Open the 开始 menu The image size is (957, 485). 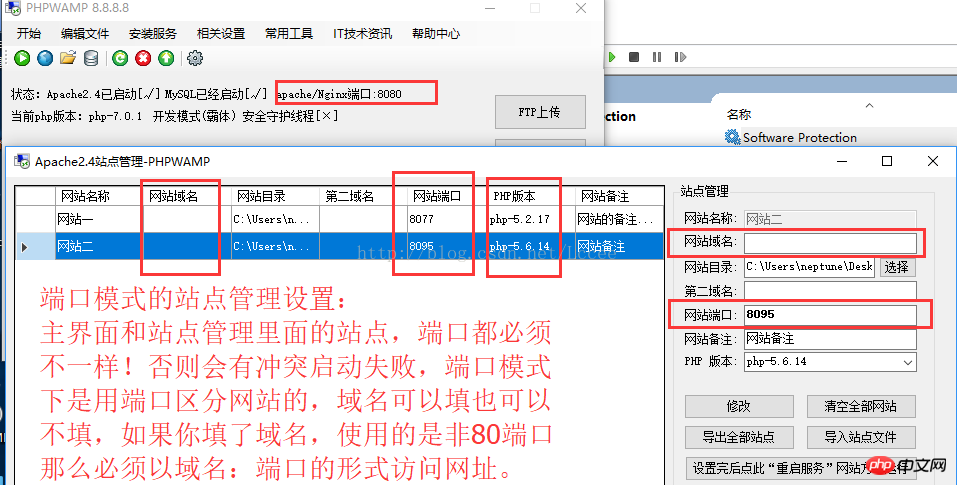click(x=29, y=34)
